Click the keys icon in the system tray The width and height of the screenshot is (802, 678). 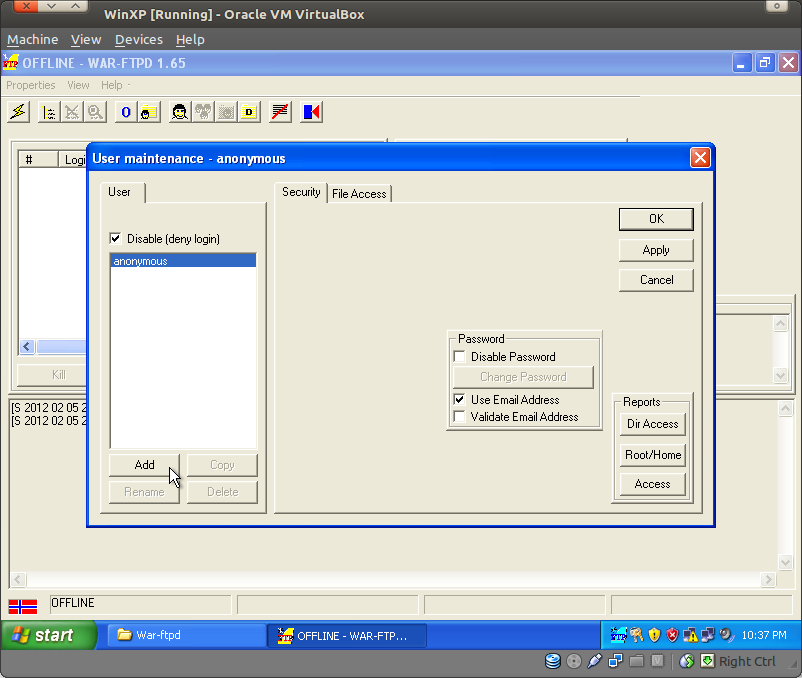coord(637,635)
